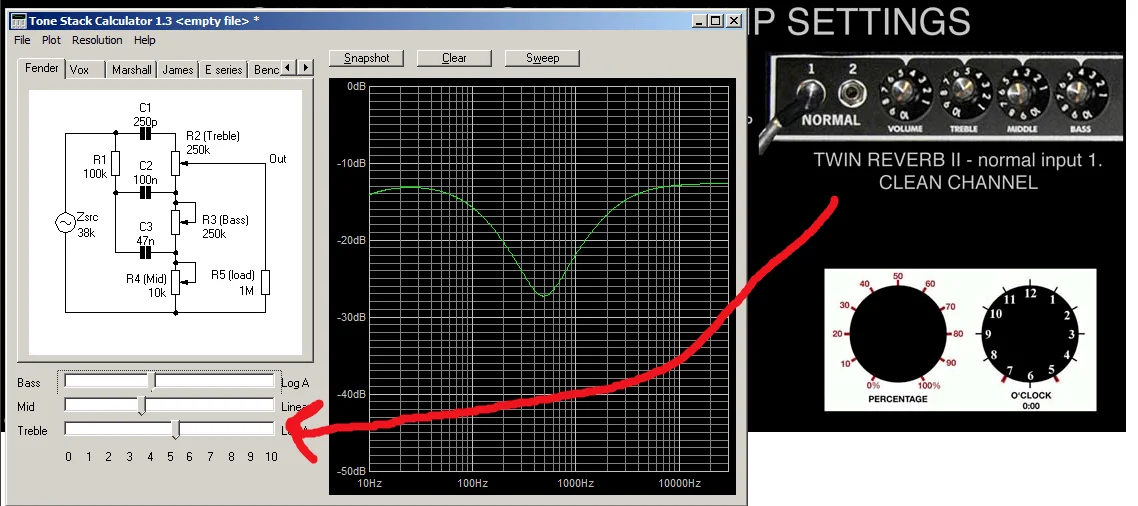Image resolution: width=1138 pixels, height=506 pixels.
Task: Click the R2 Treble 250k potentiometer
Action: tap(175, 163)
